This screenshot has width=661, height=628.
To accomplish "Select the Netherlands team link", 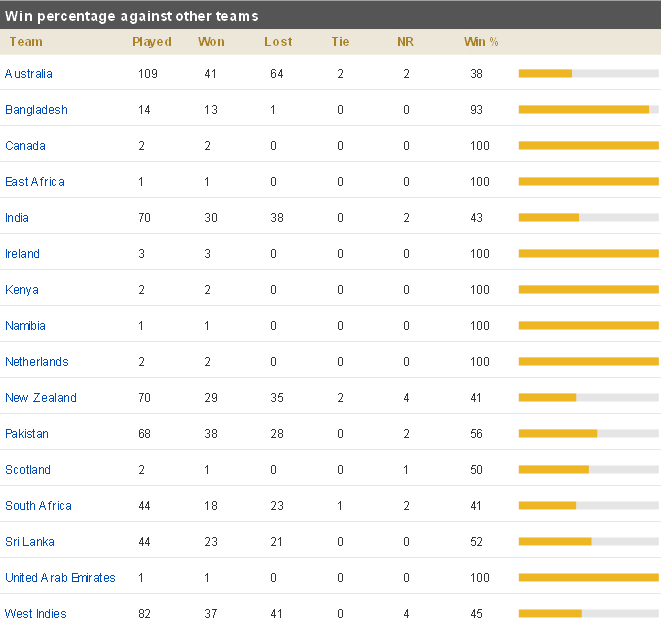I will 37,362.
